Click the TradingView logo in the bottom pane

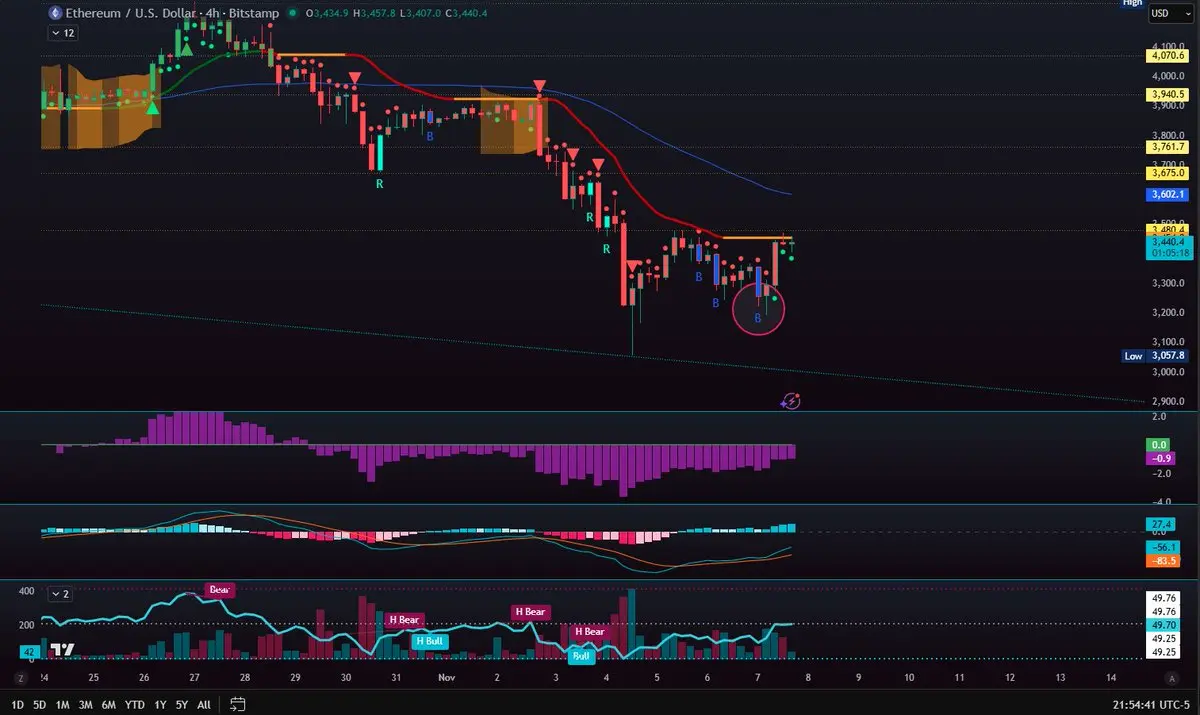(63, 649)
